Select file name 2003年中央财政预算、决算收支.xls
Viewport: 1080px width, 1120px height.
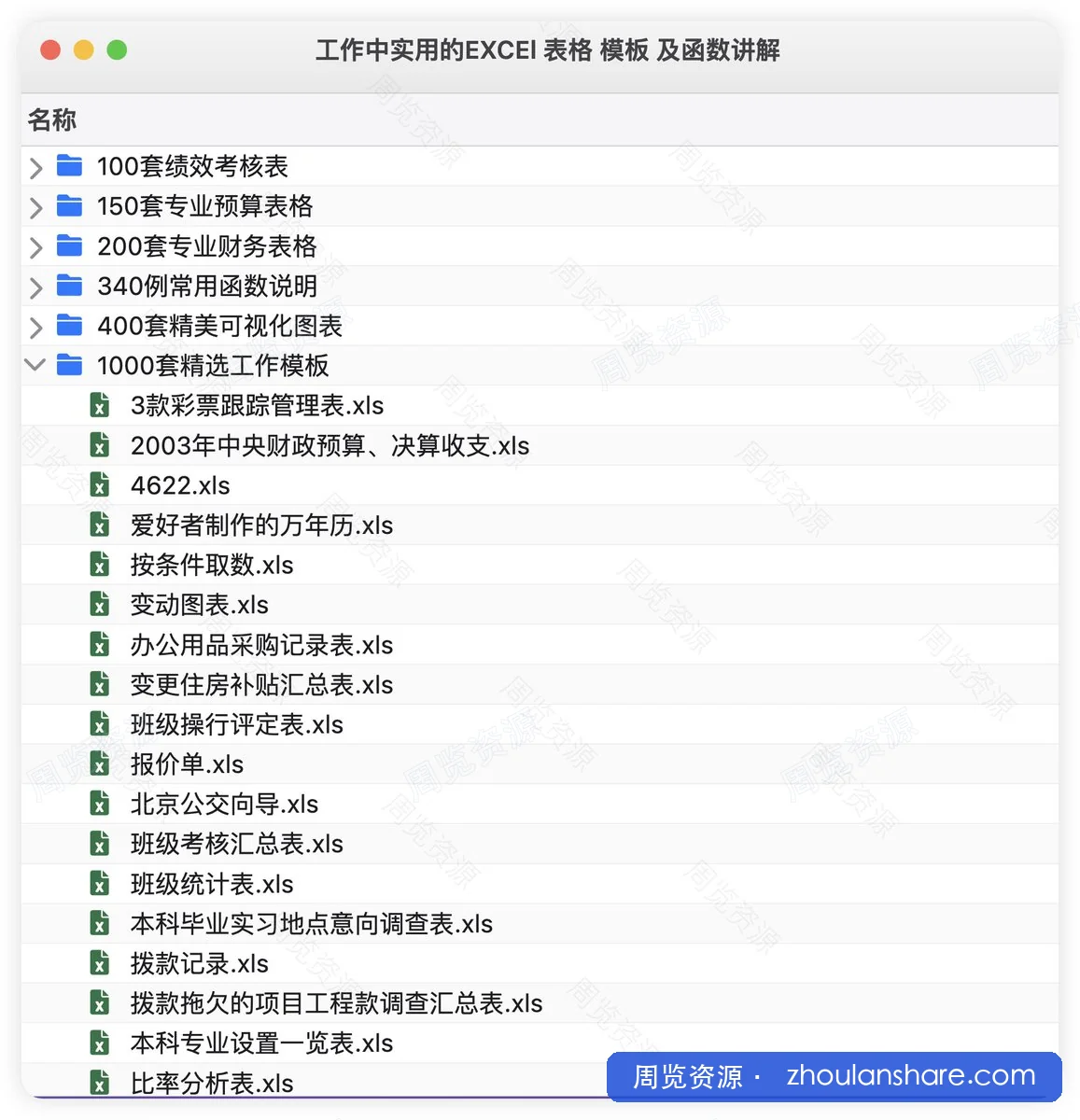click(x=330, y=446)
